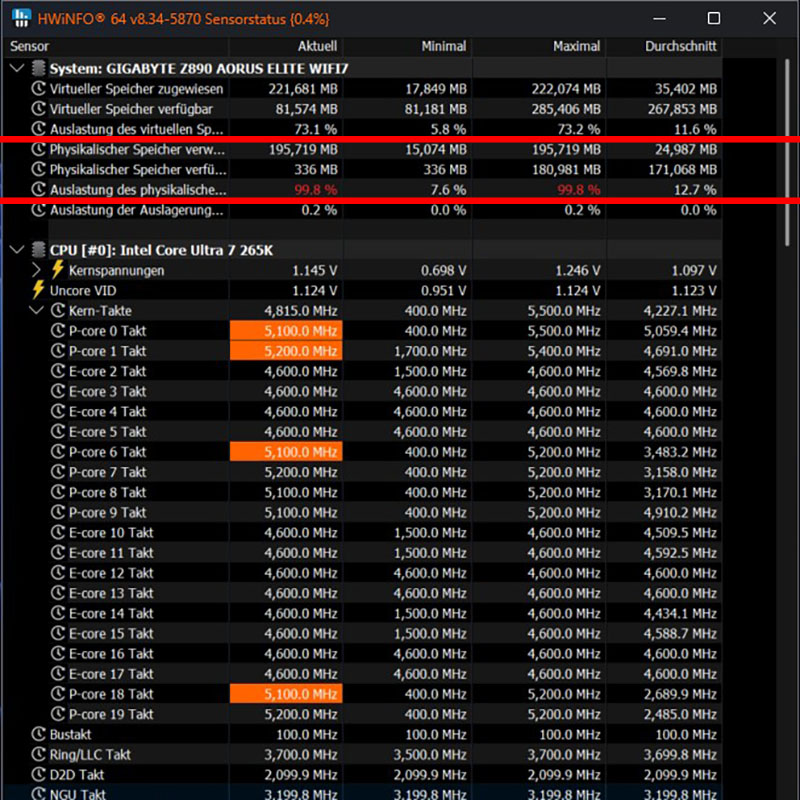Screen dimensions: 800x800
Task: Click clock icon of Auslastung der Auslagerung...
Action: coord(38,209)
